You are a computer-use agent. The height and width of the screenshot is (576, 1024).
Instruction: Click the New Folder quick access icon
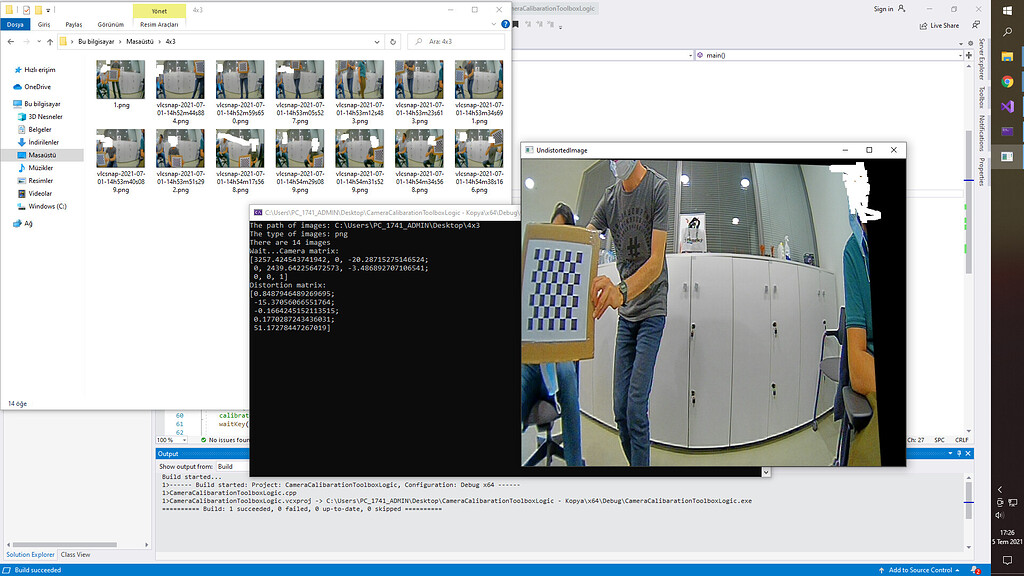coord(39,10)
